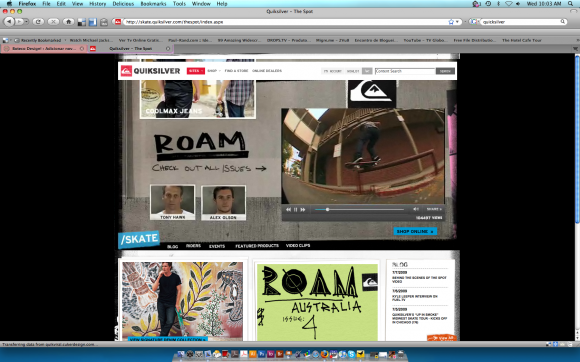The width and height of the screenshot is (580, 362).
Task: Fast-forward the video with the forward button
Action: click(x=303, y=210)
